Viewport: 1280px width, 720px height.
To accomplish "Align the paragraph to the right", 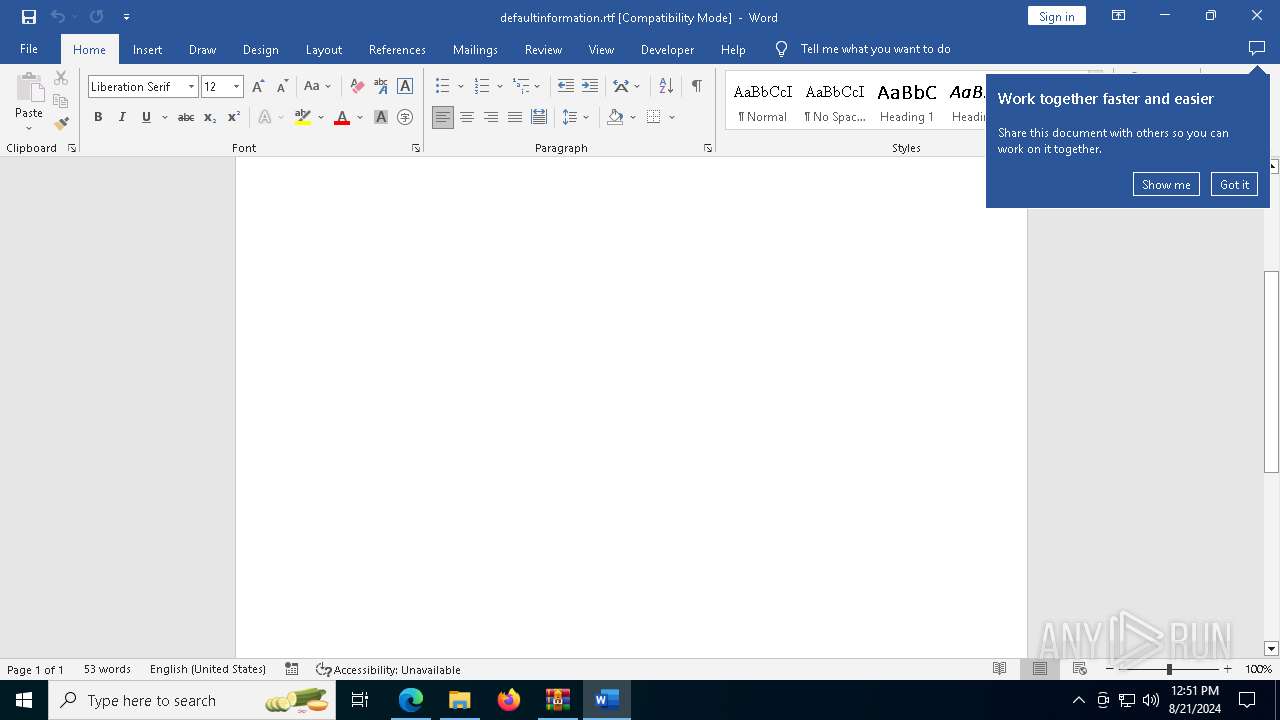I will click(x=491, y=117).
